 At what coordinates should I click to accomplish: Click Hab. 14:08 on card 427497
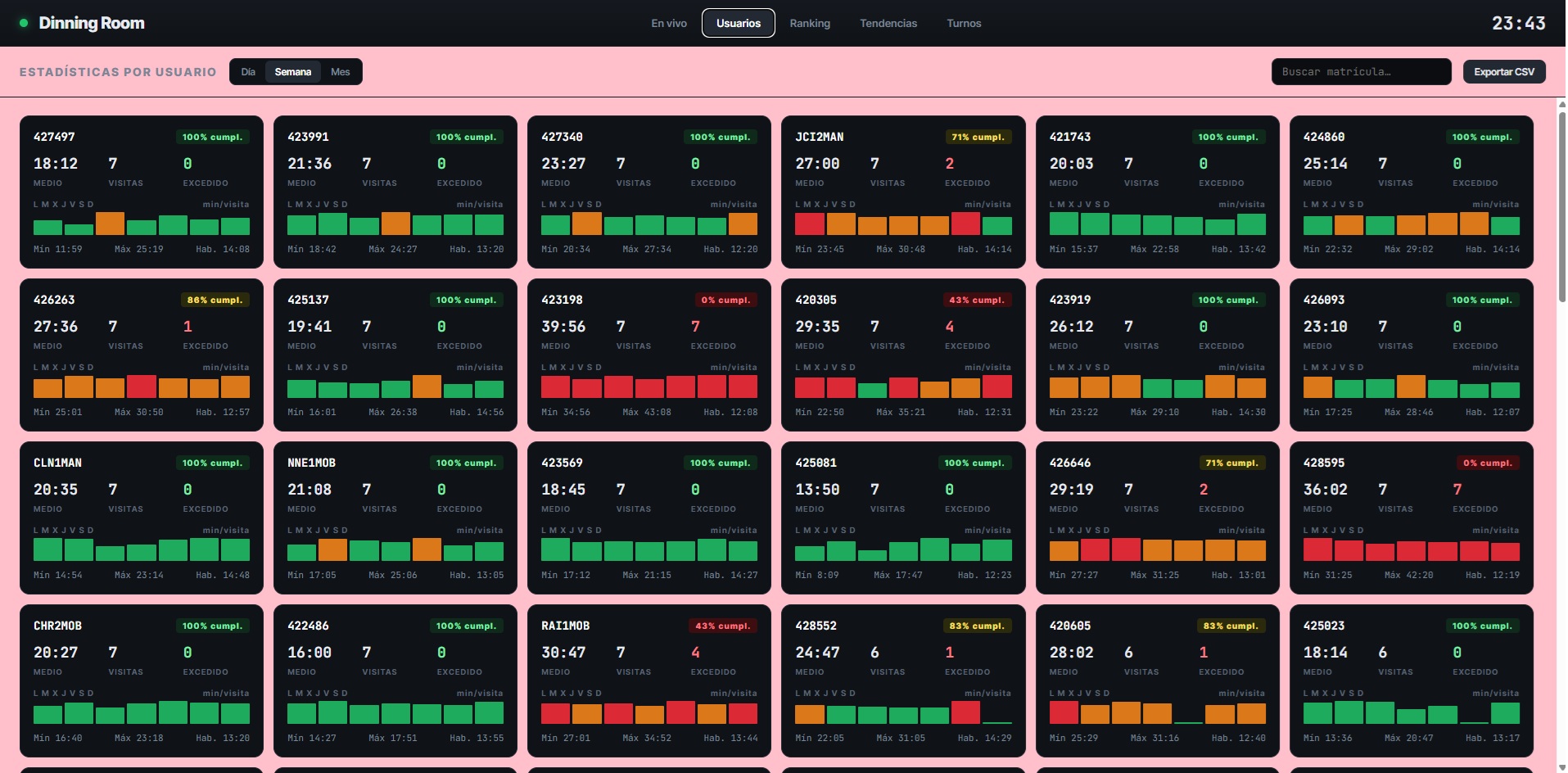pyautogui.click(x=223, y=249)
